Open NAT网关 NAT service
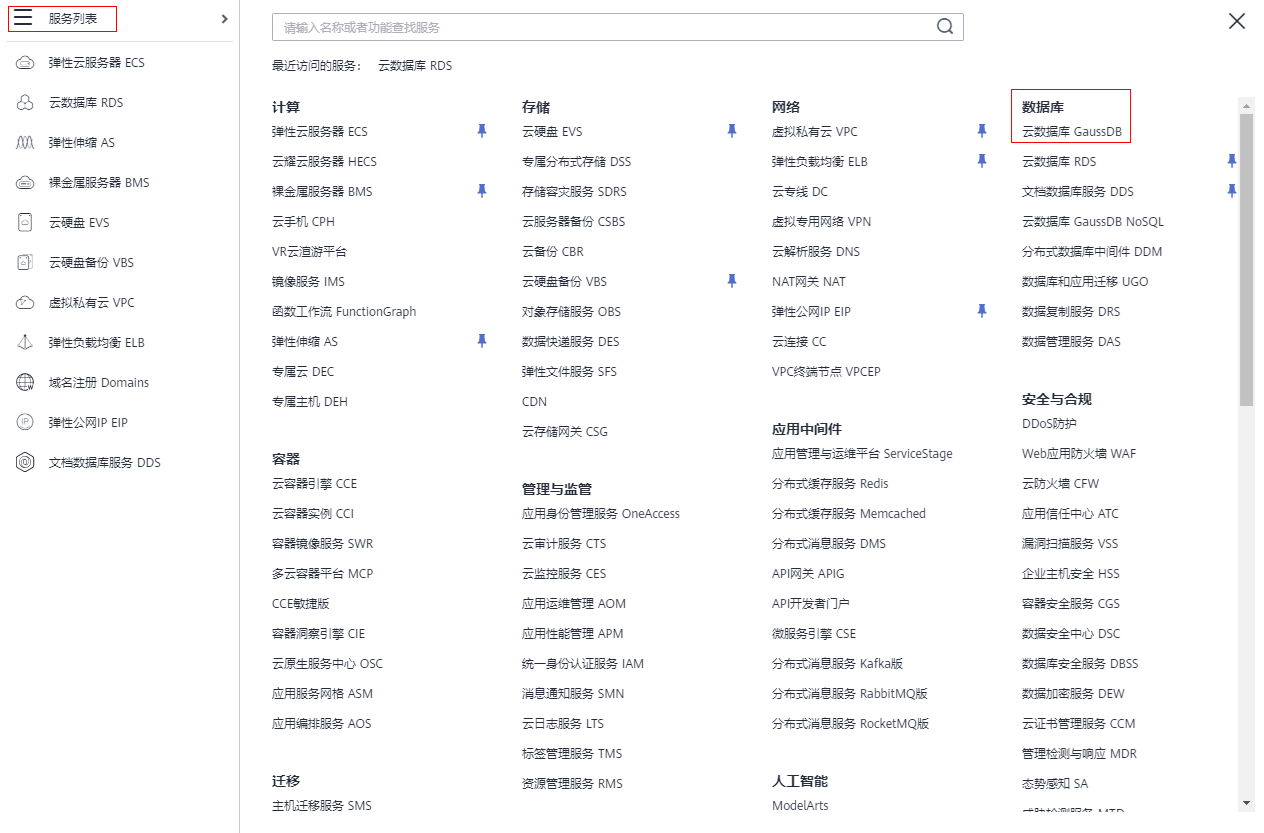 pyautogui.click(x=809, y=281)
